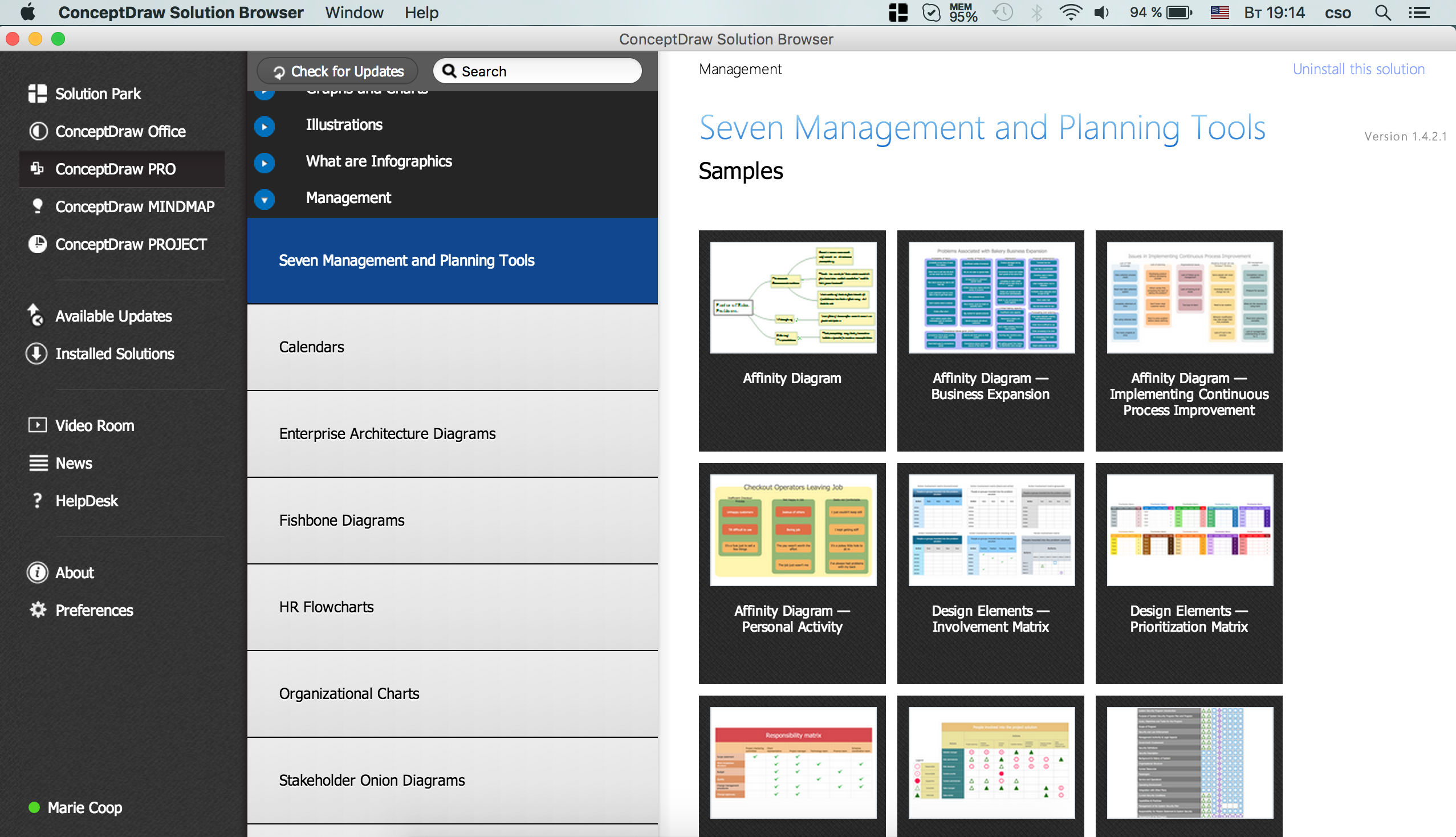This screenshot has height=837, width=1456.
Task: Click the Preferences gear icon
Action: coord(38,610)
